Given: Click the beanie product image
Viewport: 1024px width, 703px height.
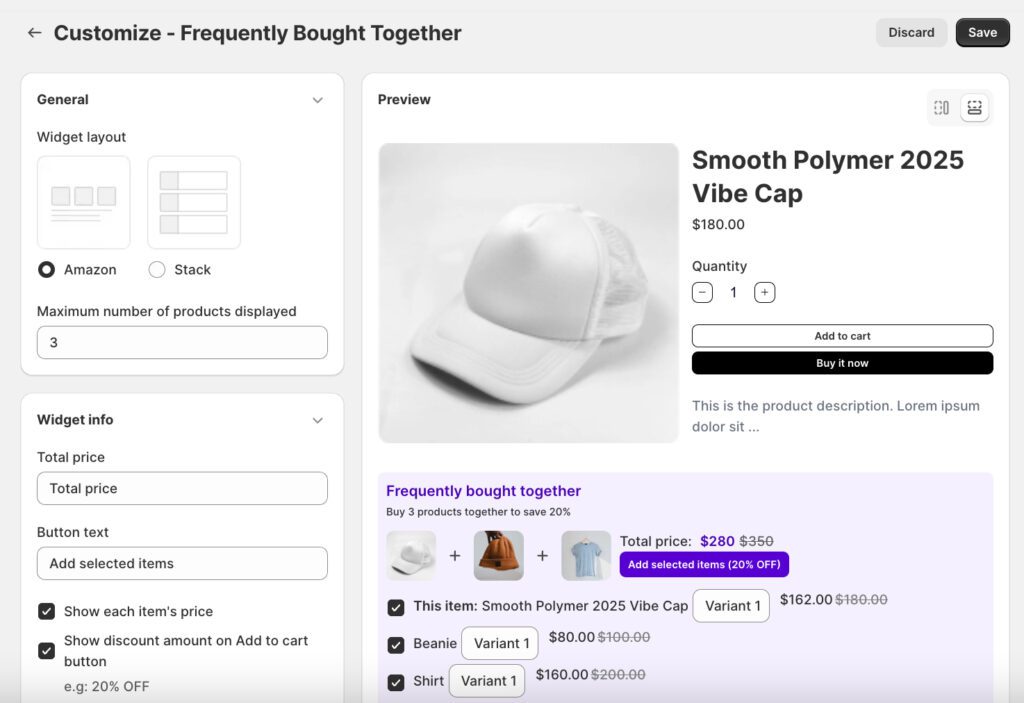Looking at the screenshot, I should (x=498, y=556).
